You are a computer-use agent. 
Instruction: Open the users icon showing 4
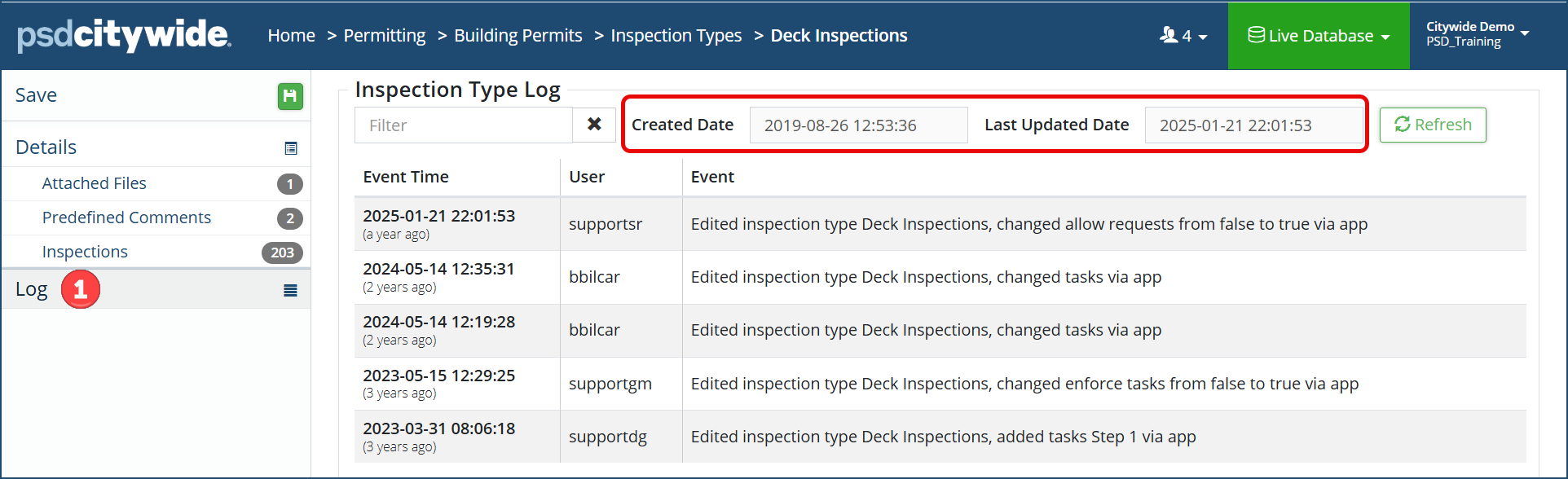[x=1183, y=36]
